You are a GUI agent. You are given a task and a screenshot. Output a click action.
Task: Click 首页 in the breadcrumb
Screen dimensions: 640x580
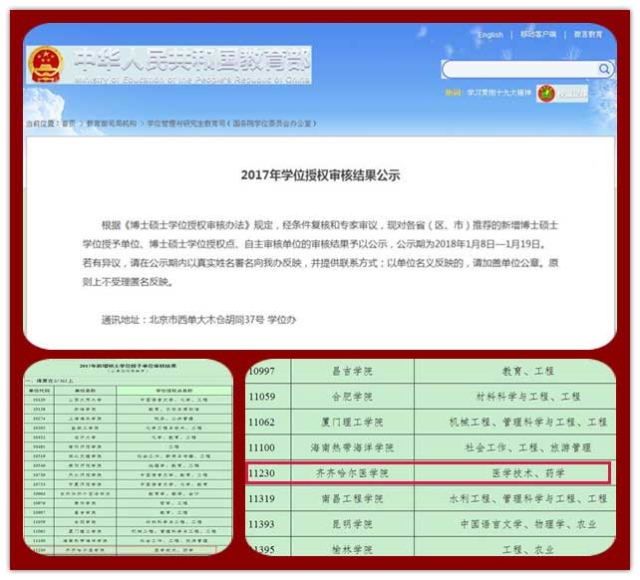67,123
